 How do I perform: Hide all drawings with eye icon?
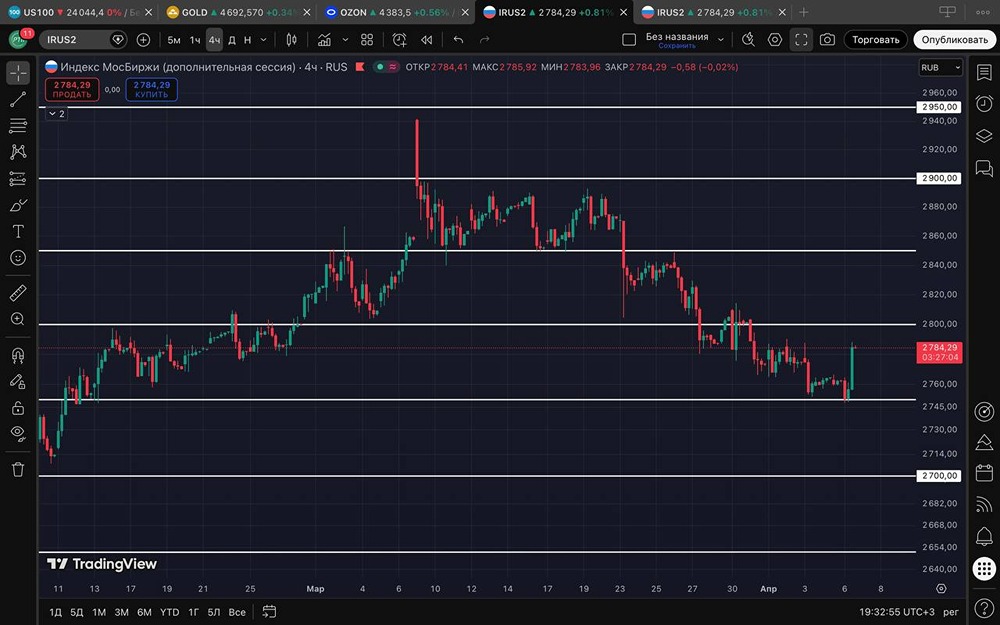point(18,434)
